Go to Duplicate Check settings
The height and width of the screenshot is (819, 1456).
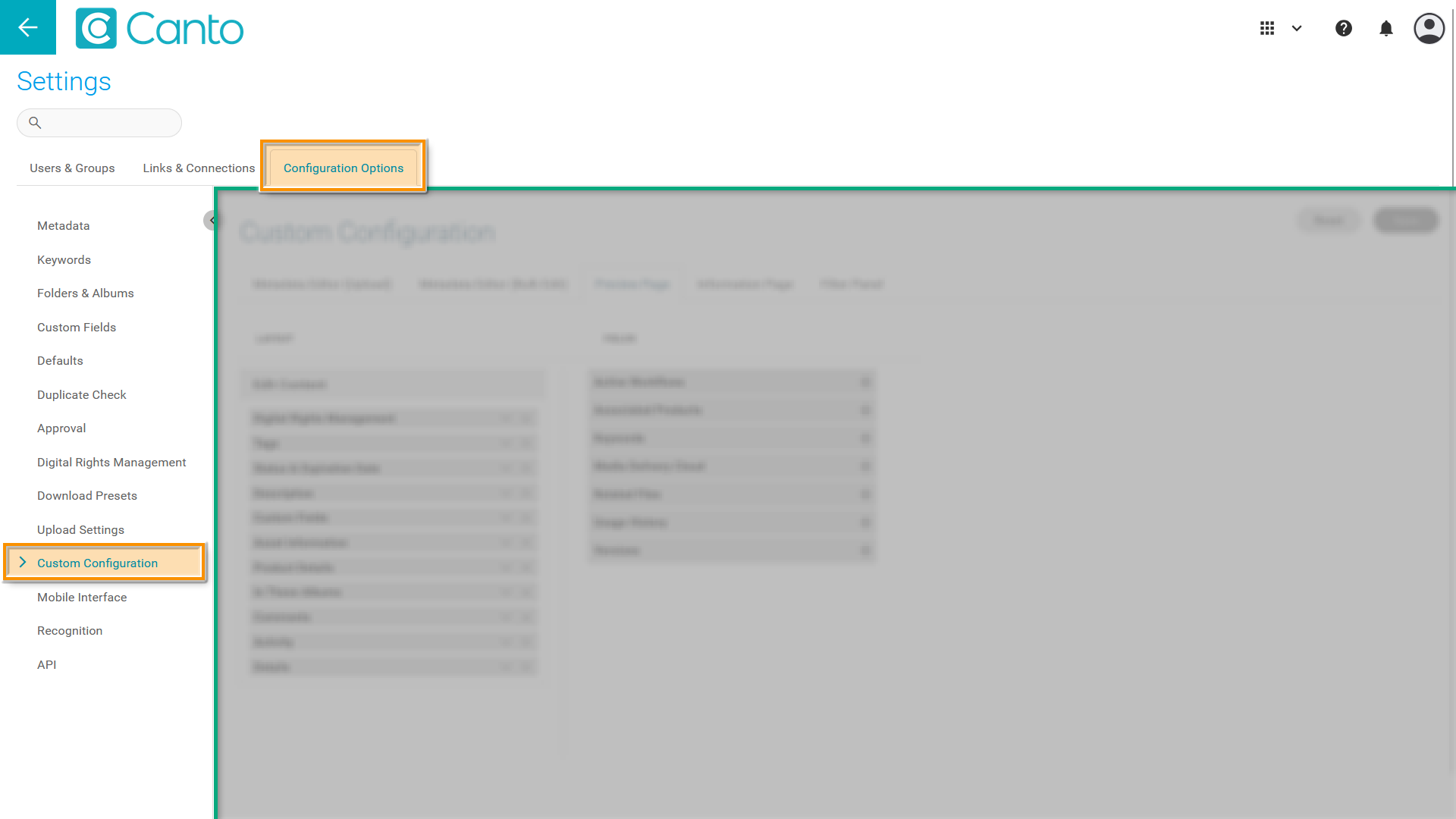[x=82, y=395]
